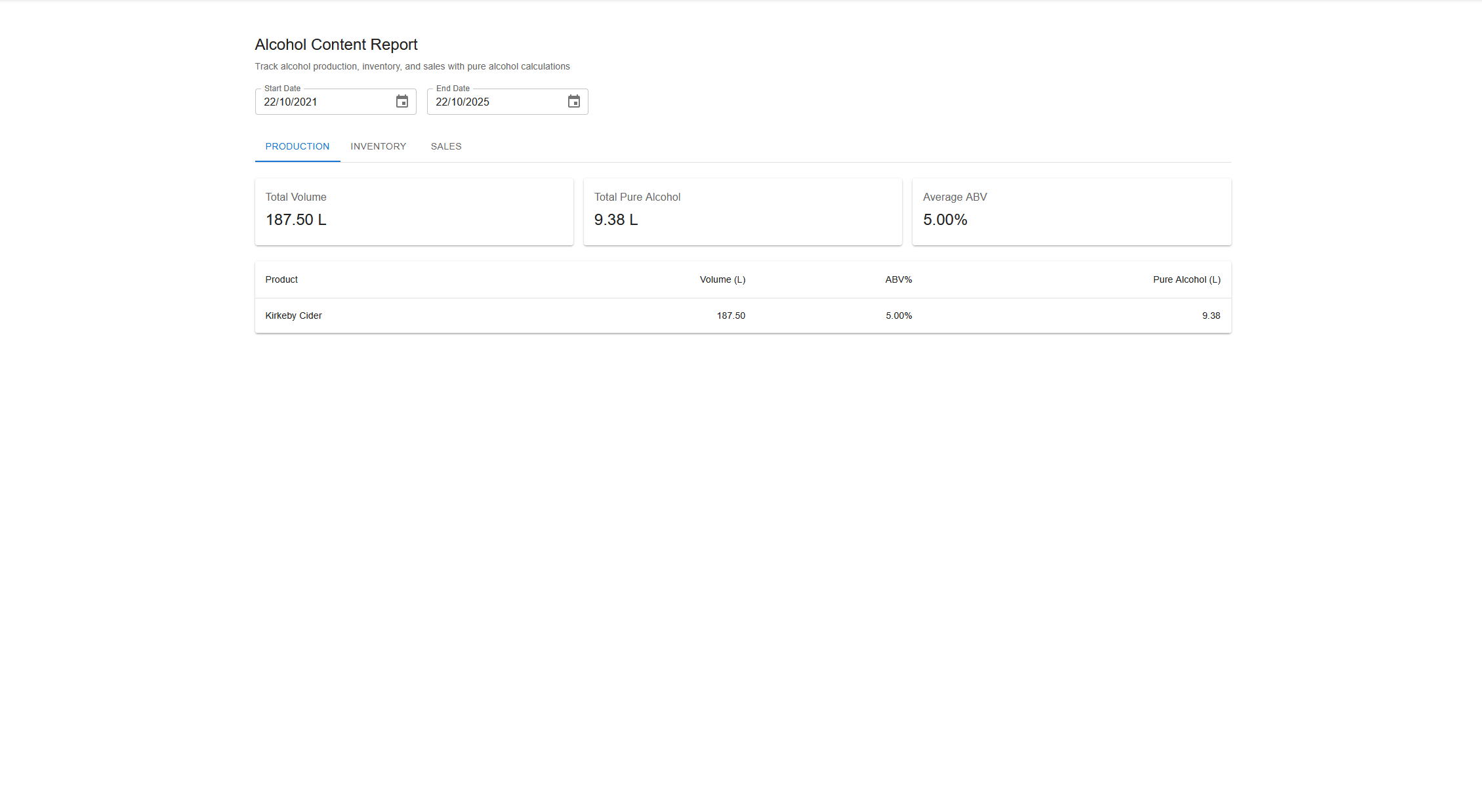The image size is (1482, 812).
Task: Switch to the Production tab
Action: point(297,146)
